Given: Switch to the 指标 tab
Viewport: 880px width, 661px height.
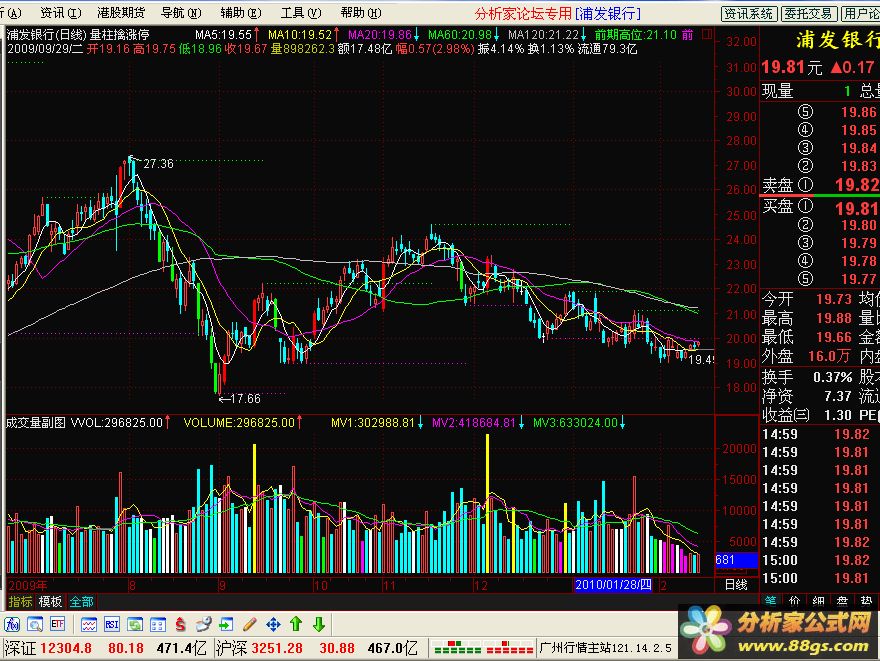Looking at the screenshot, I should click(20, 602).
